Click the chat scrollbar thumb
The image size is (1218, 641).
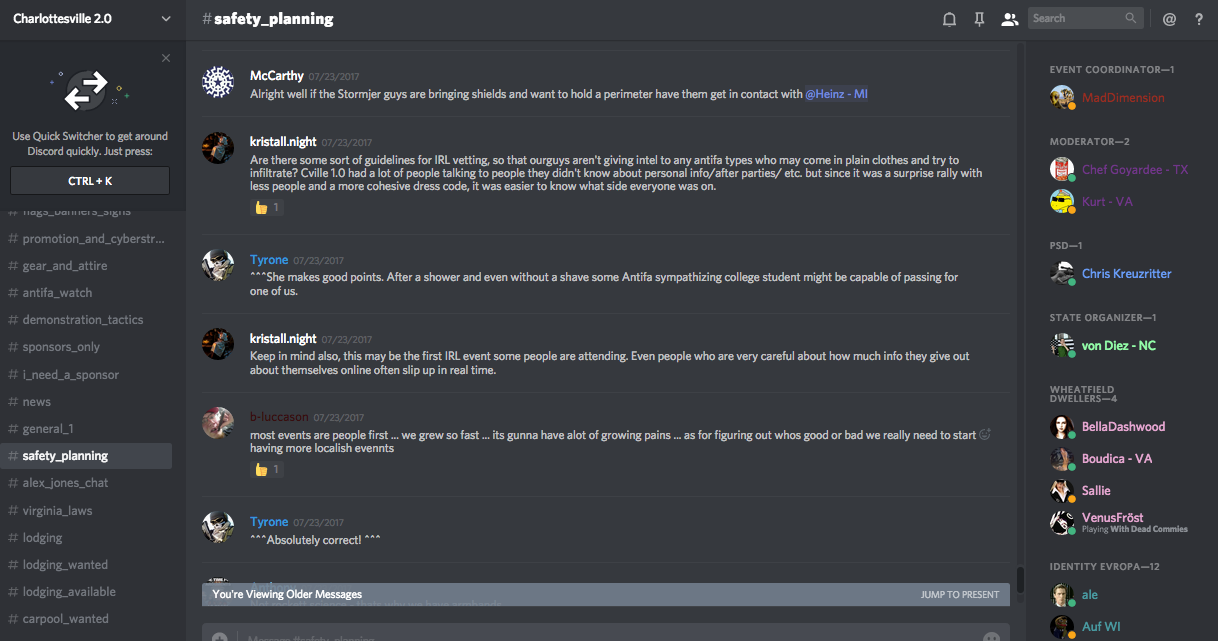pos(1020,580)
